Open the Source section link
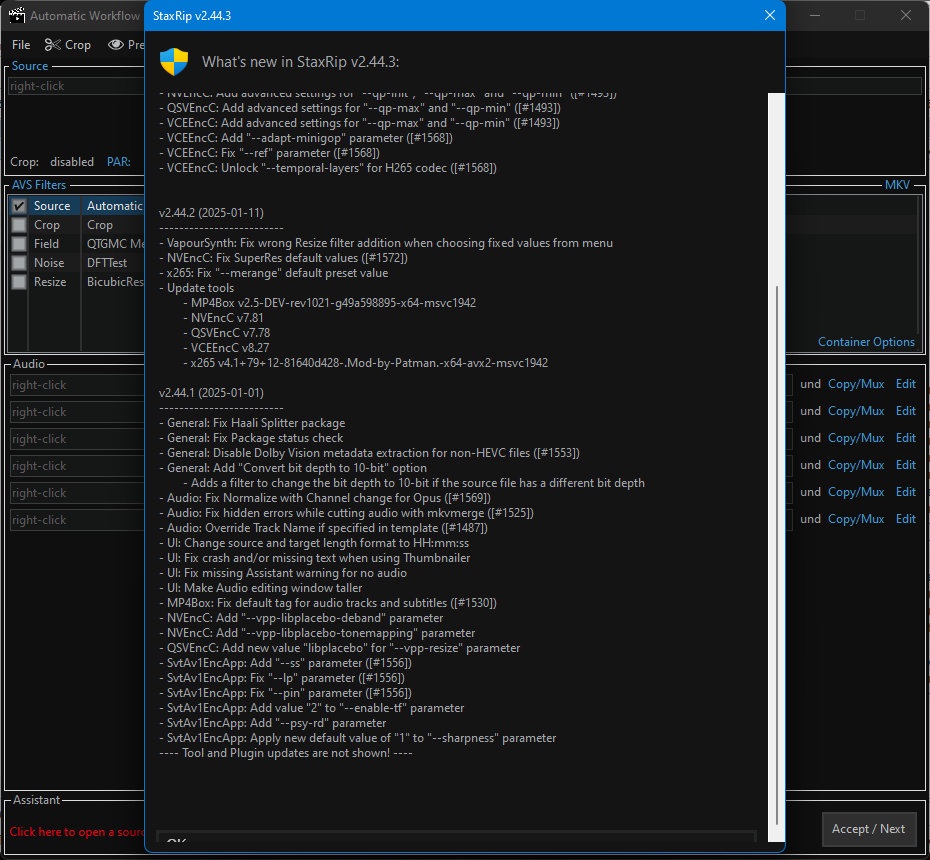Viewport: 930px width, 860px height. [30, 66]
